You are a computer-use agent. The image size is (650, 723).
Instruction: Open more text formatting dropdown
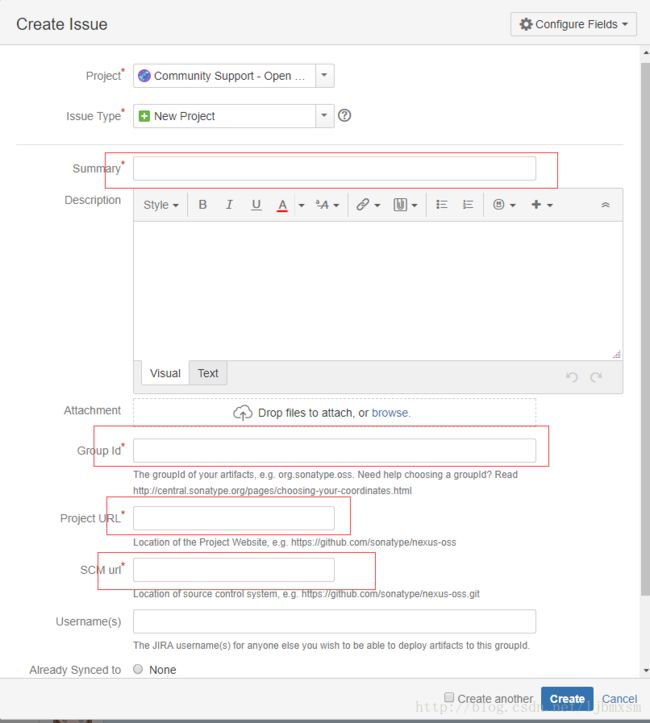[327, 205]
